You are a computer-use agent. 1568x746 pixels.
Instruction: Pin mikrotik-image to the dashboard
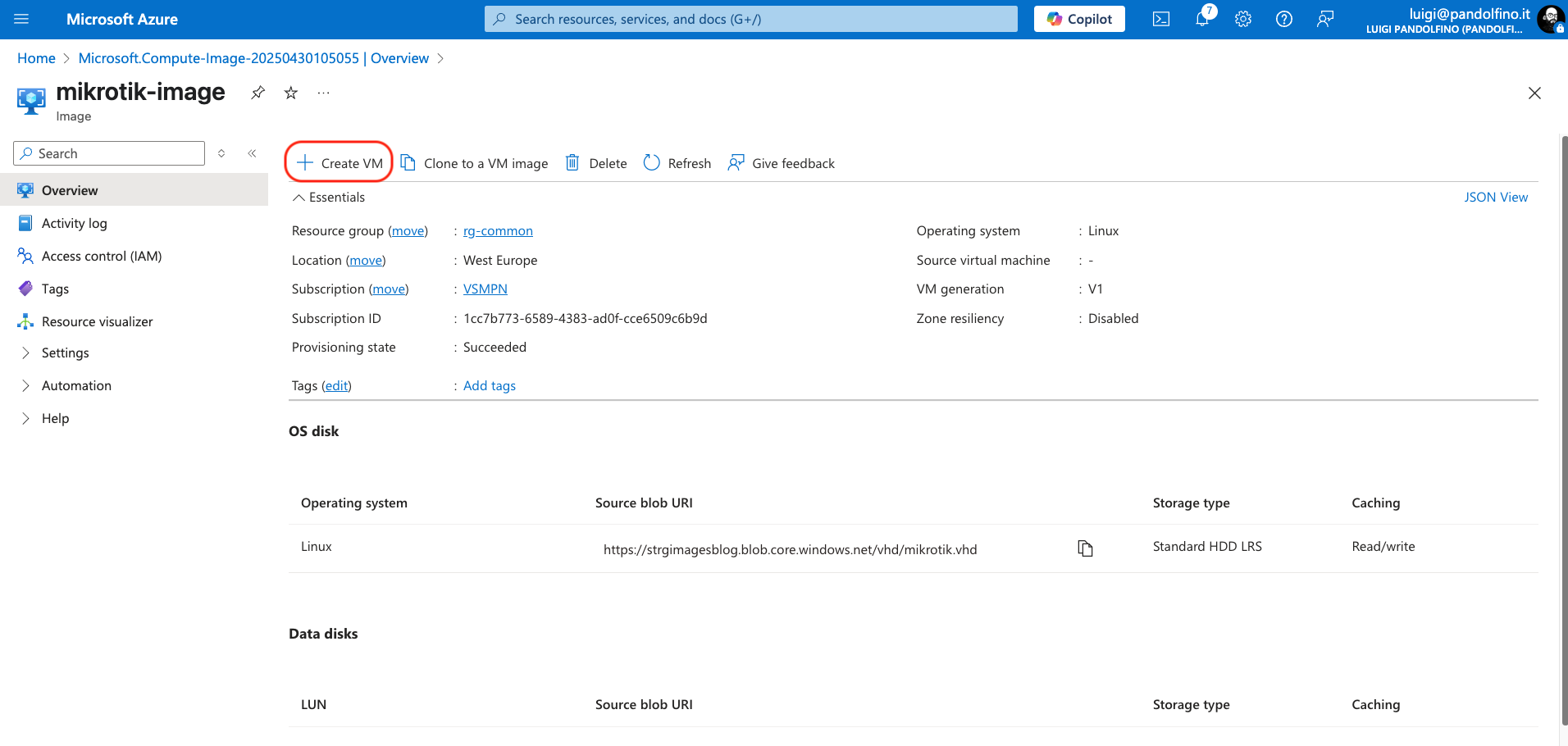click(258, 93)
